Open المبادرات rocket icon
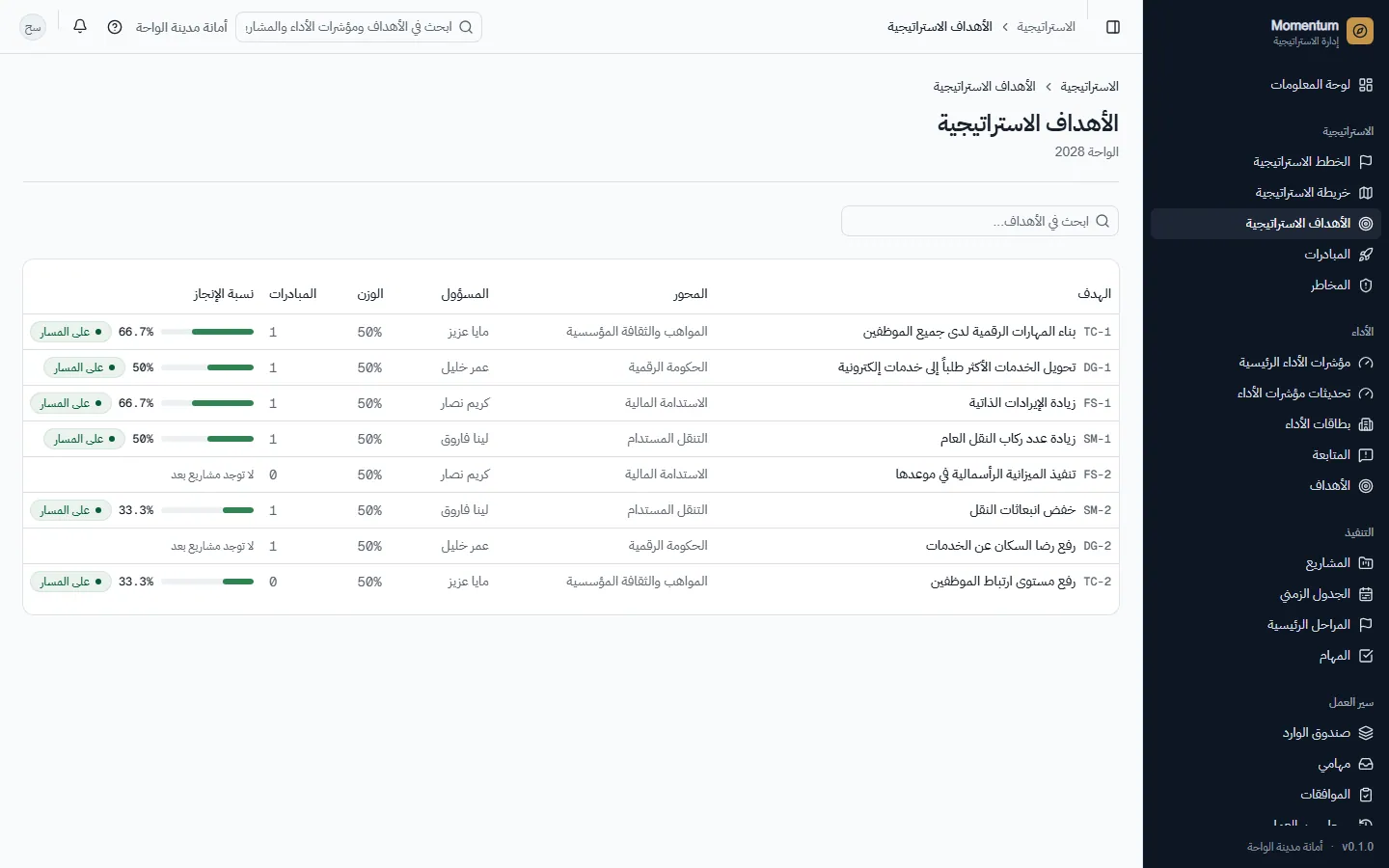The width and height of the screenshot is (1389, 868). coord(1366,255)
